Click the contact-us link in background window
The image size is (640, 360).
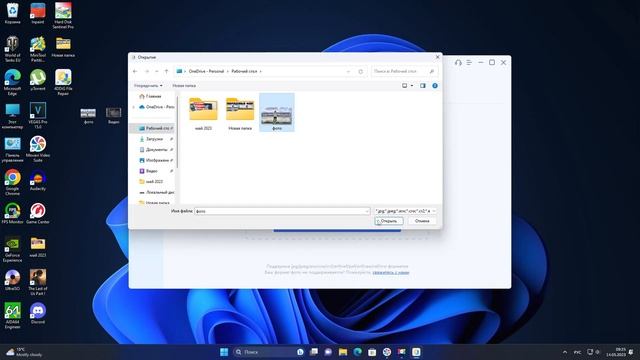pos(391,272)
